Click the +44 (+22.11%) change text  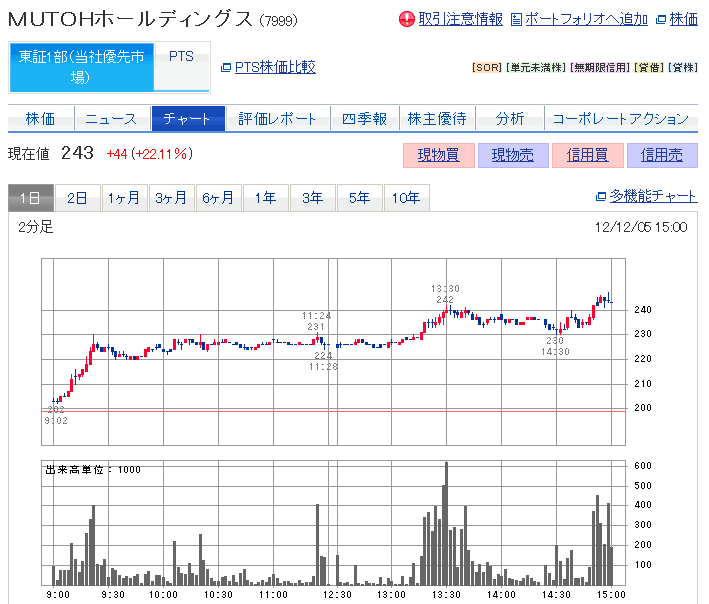tap(150, 154)
